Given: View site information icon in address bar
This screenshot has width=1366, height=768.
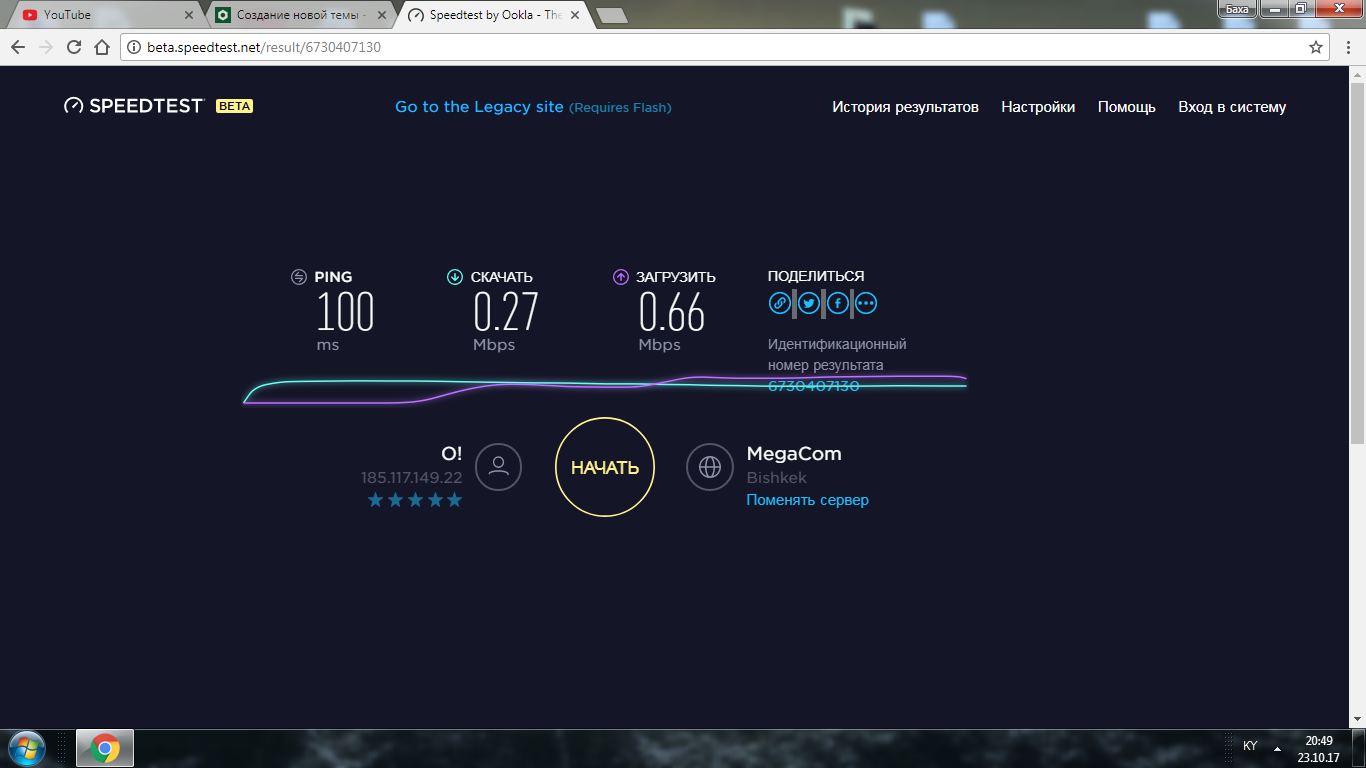Looking at the screenshot, I should pos(135,47).
